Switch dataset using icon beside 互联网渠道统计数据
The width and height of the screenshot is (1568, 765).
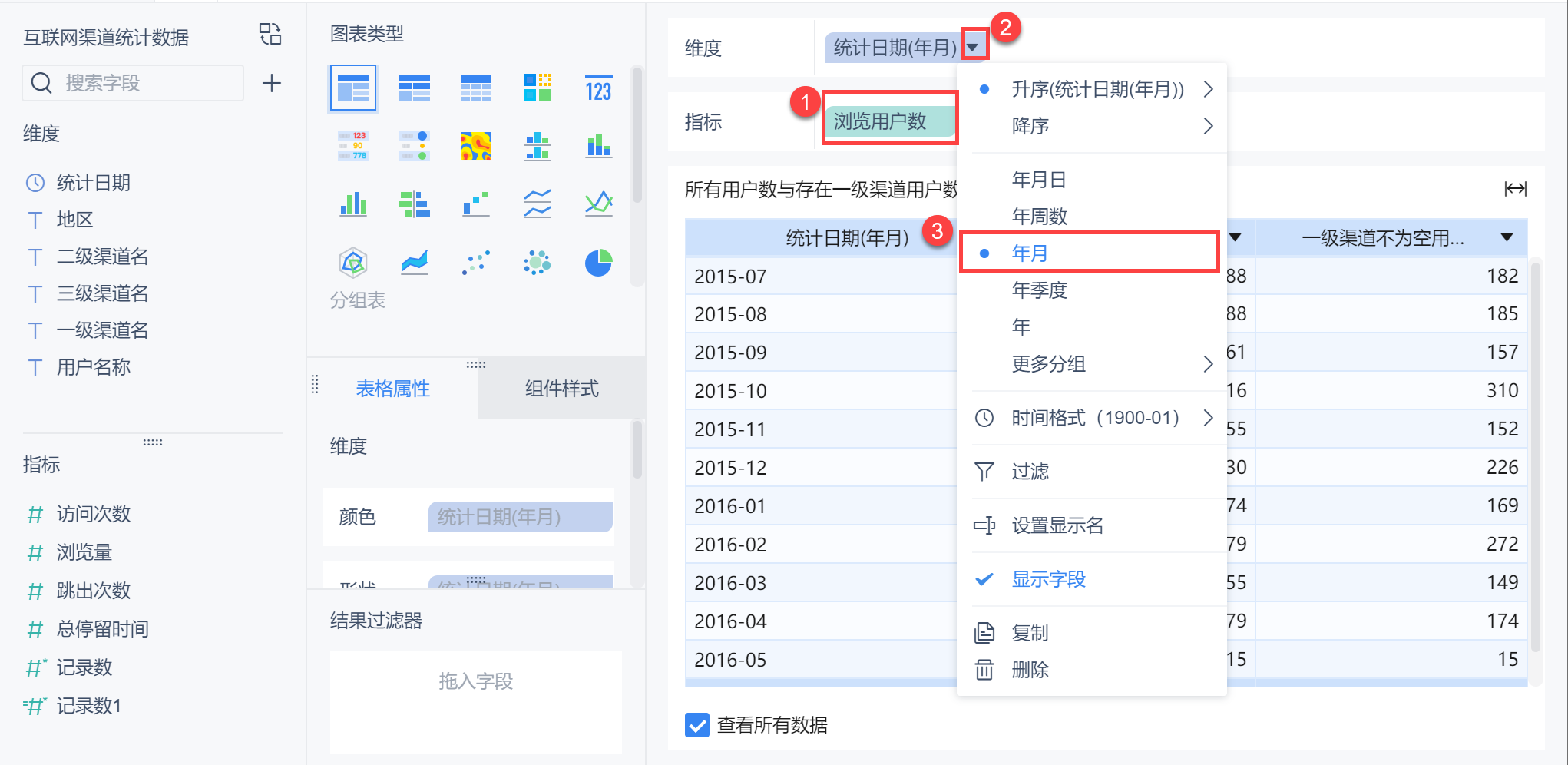pyautogui.click(x=270, y=35)
